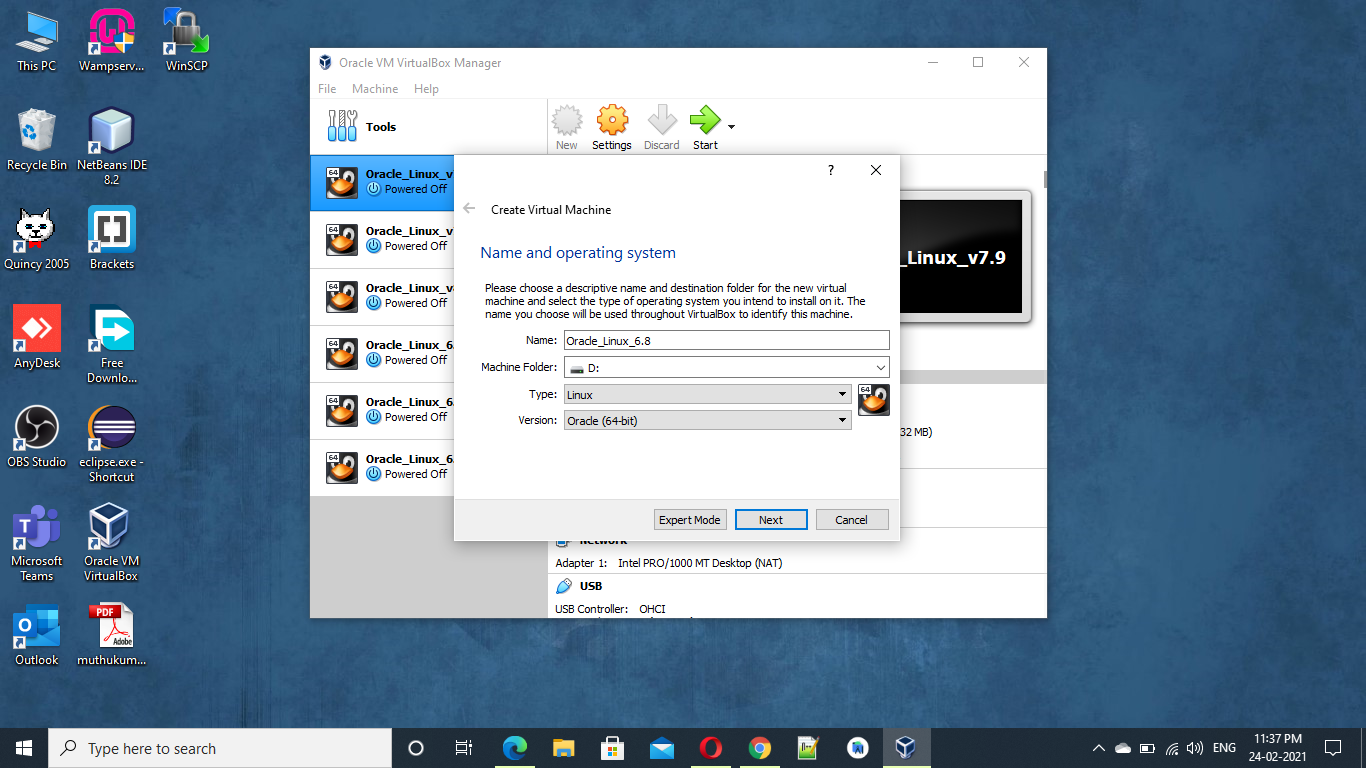Open the WinSCP desktop shortcut
The width and height of the screenshot is (1366, 768).
point(186,40)
